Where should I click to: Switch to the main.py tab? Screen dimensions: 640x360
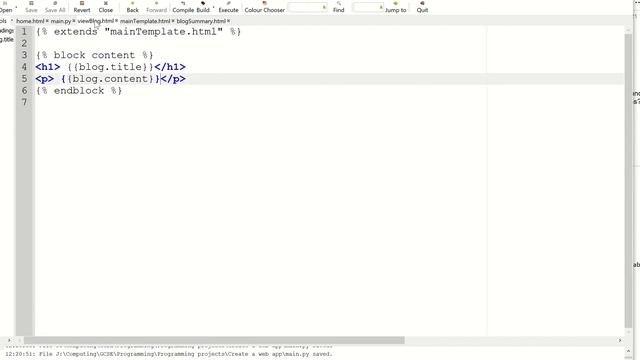(x=60, y=21)
